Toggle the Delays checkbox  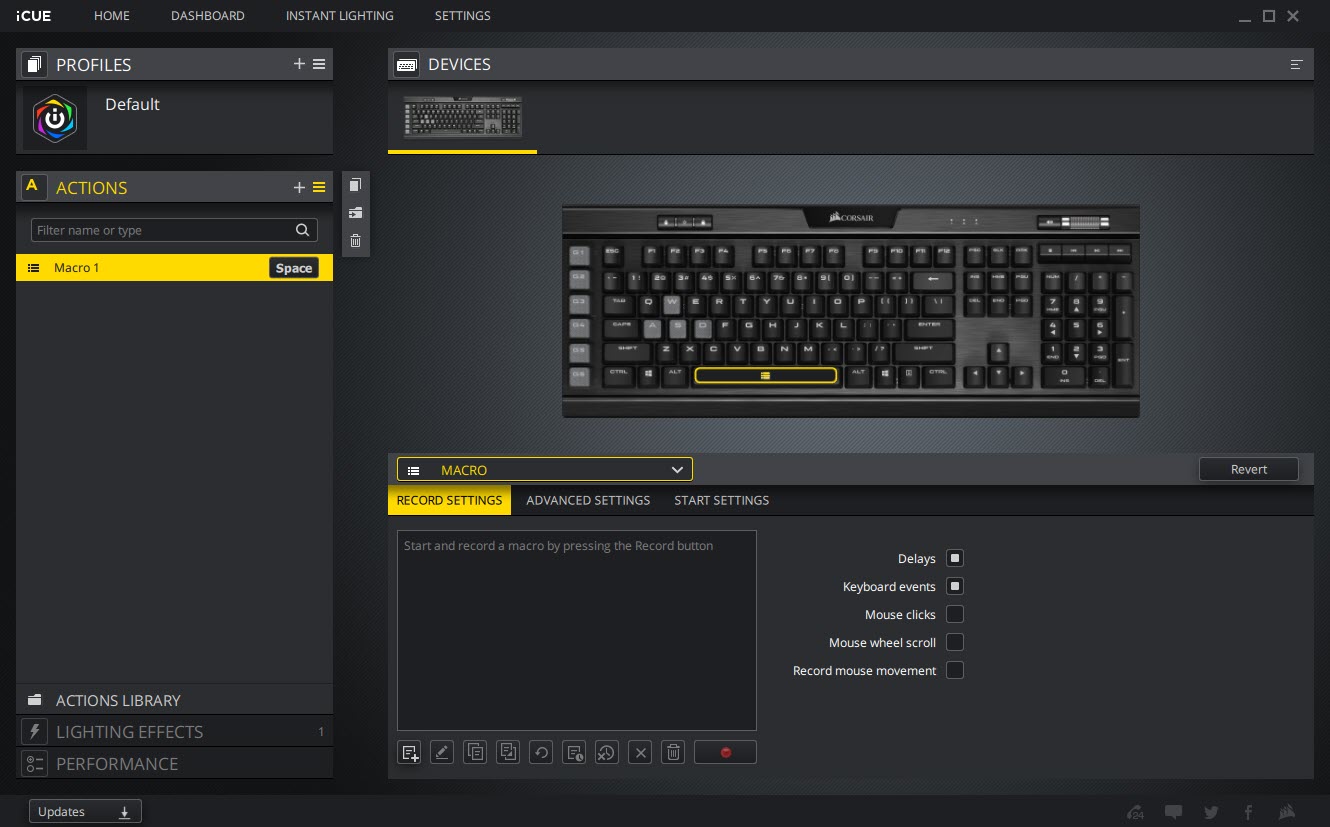point(955,558)
